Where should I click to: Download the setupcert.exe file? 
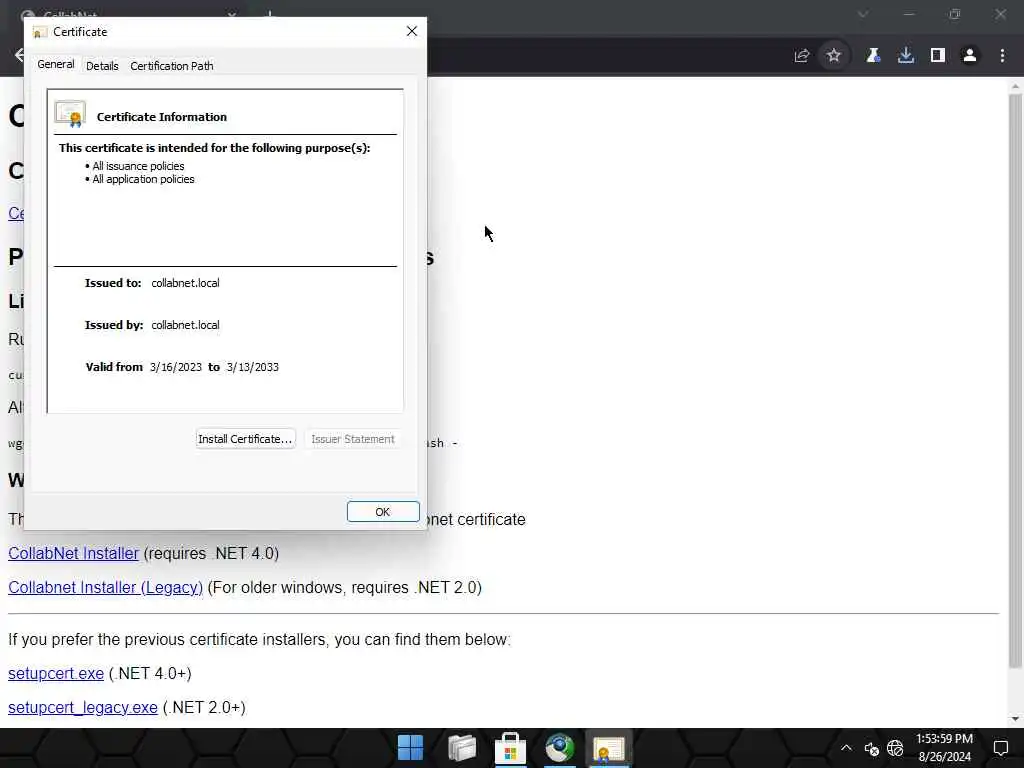[x=56, y=673]
